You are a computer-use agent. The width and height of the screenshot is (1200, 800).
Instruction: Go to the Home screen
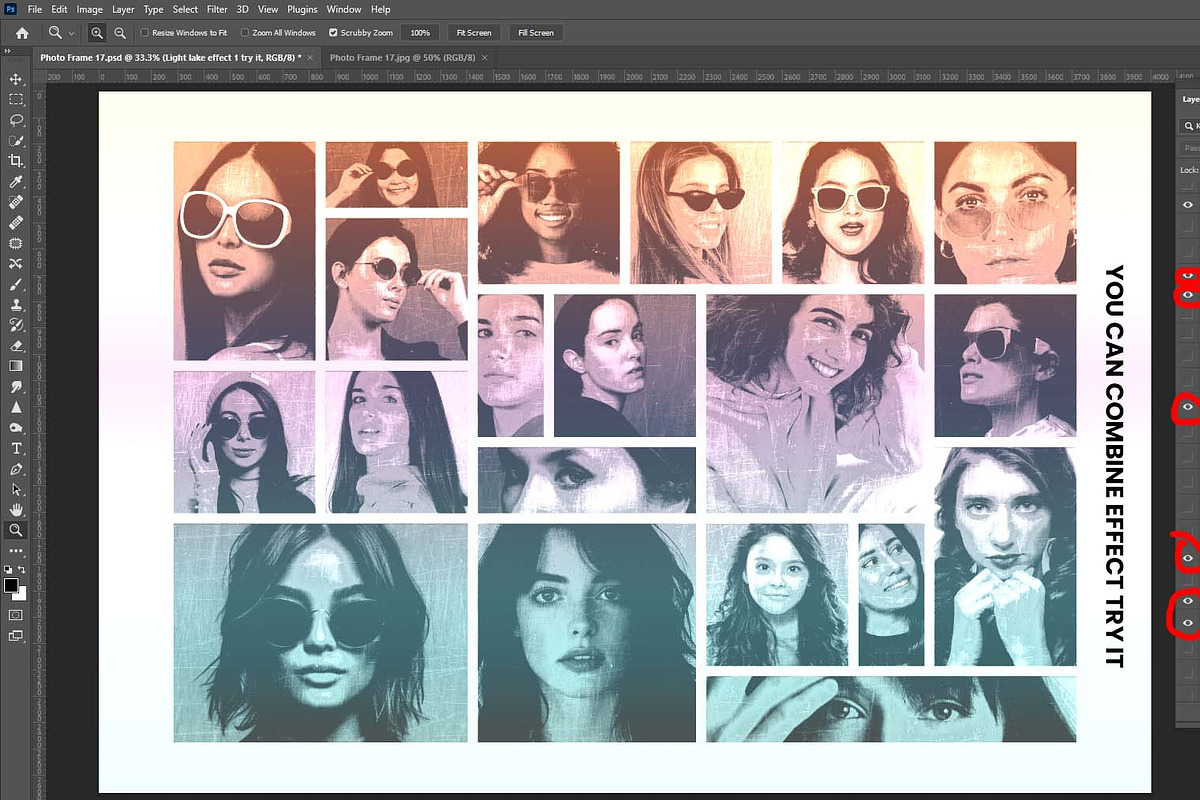22,33
